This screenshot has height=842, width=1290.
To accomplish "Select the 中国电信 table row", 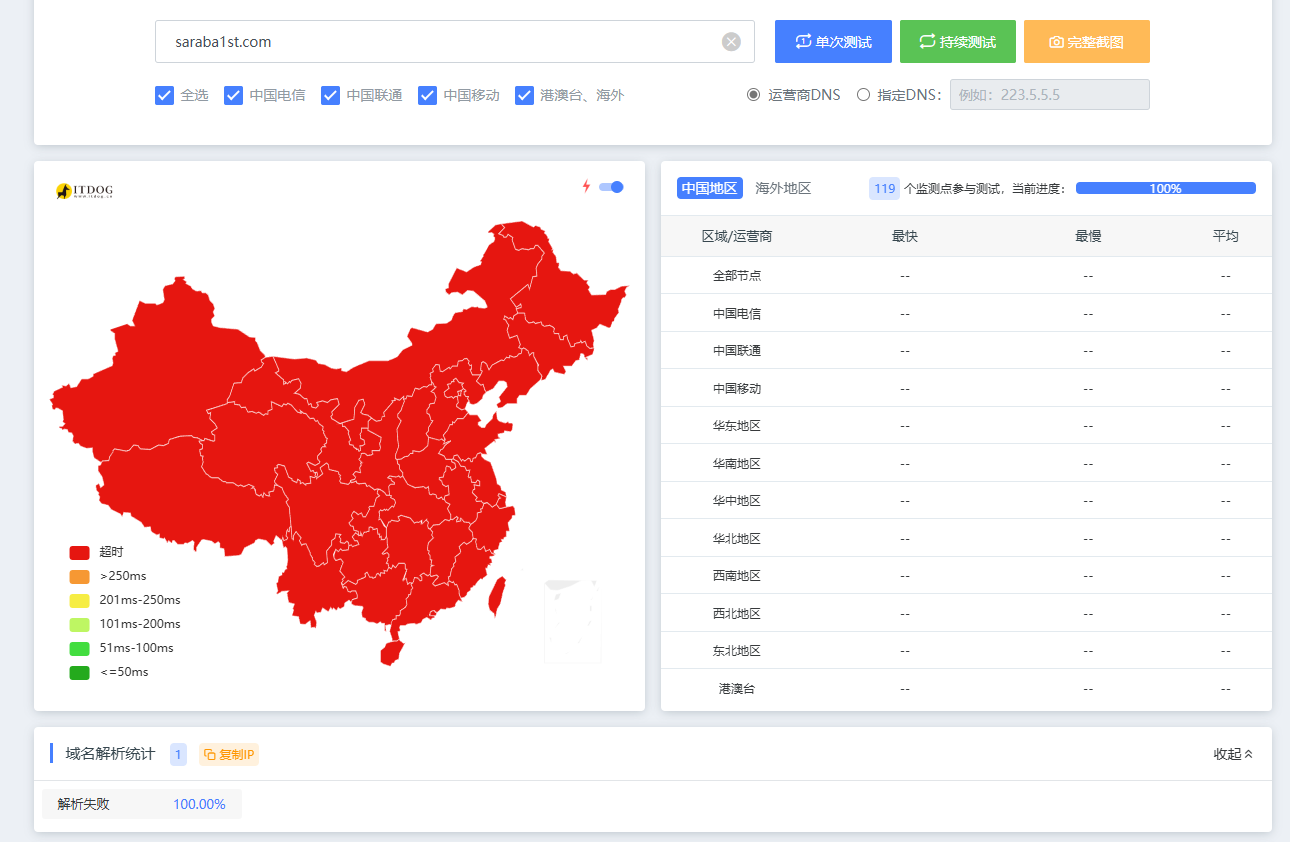I will click(966, 313).
